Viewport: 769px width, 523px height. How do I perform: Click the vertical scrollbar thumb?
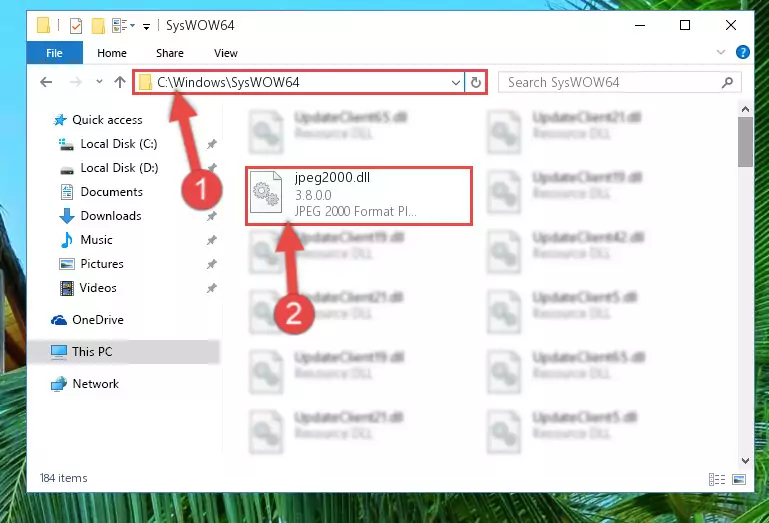(x=745, y=142)
